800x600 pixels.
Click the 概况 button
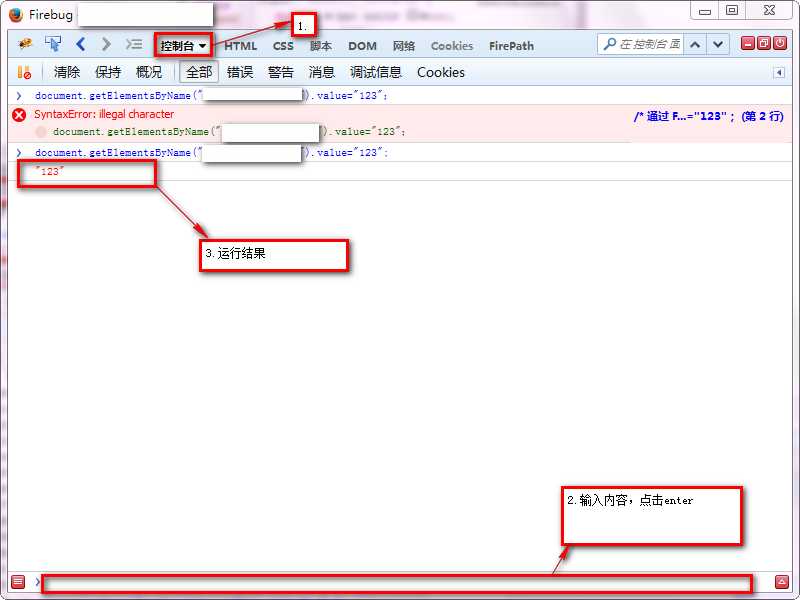pos(149,72)
